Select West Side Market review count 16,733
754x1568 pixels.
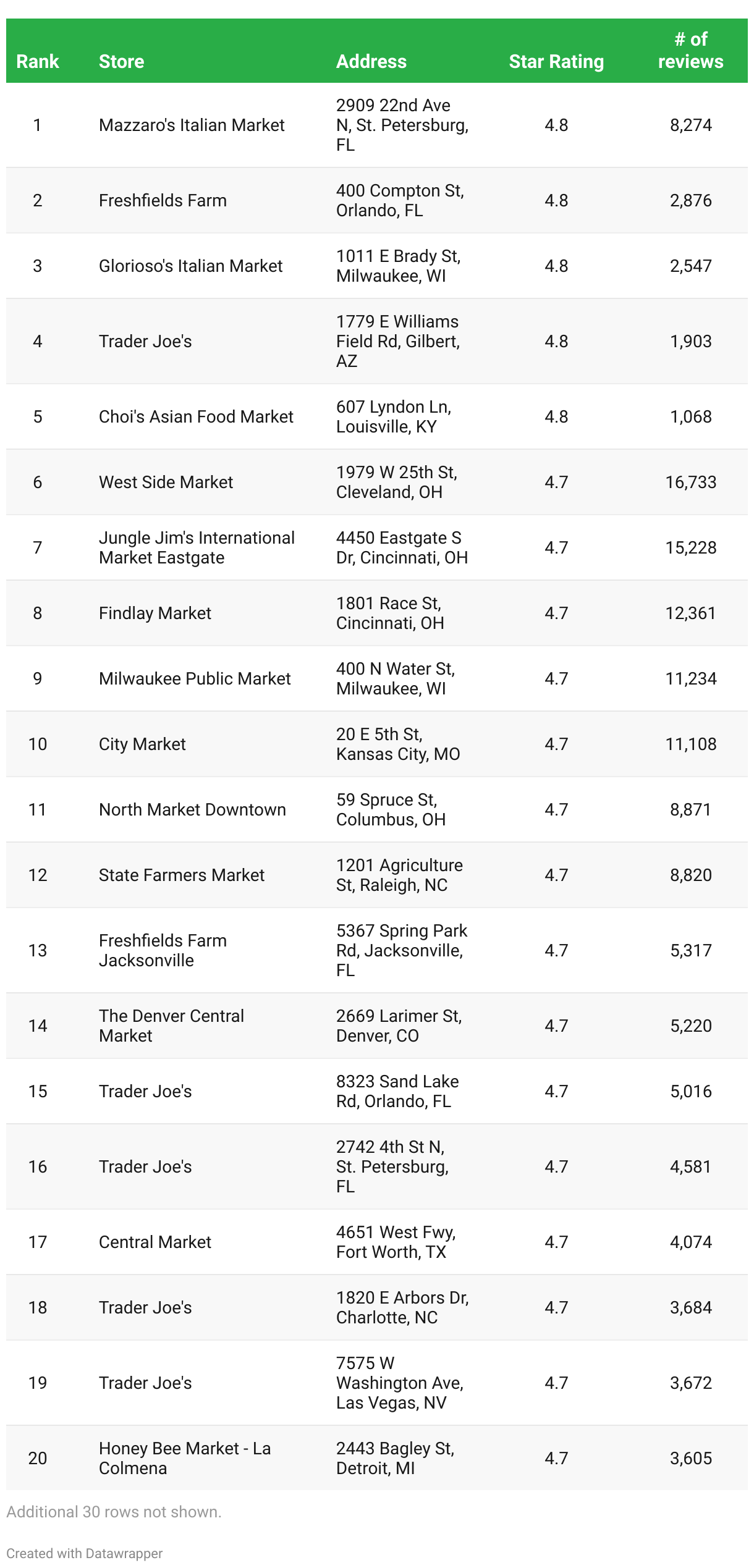point(690,482)
